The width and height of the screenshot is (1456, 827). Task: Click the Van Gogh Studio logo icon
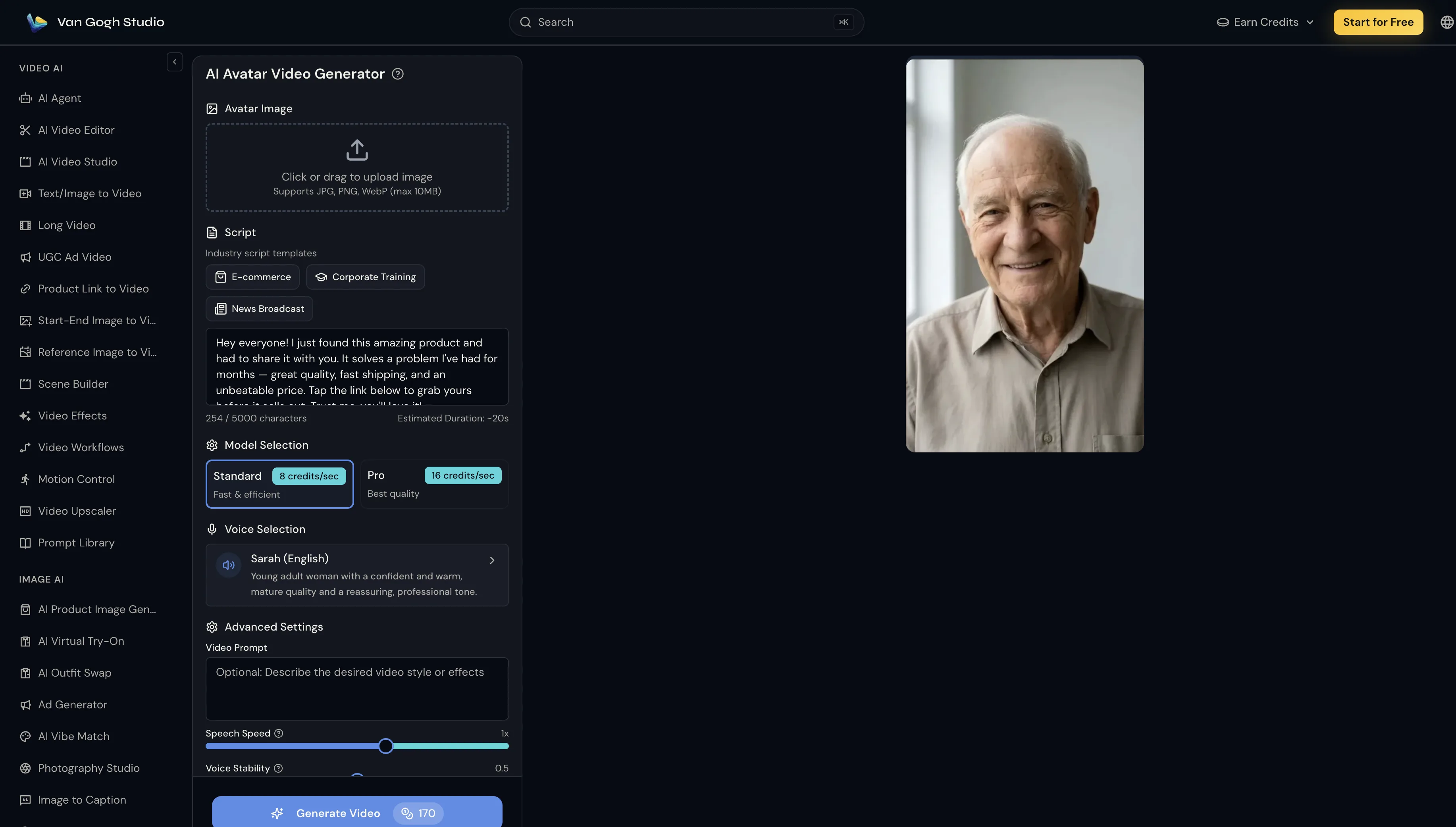[37, 22]
